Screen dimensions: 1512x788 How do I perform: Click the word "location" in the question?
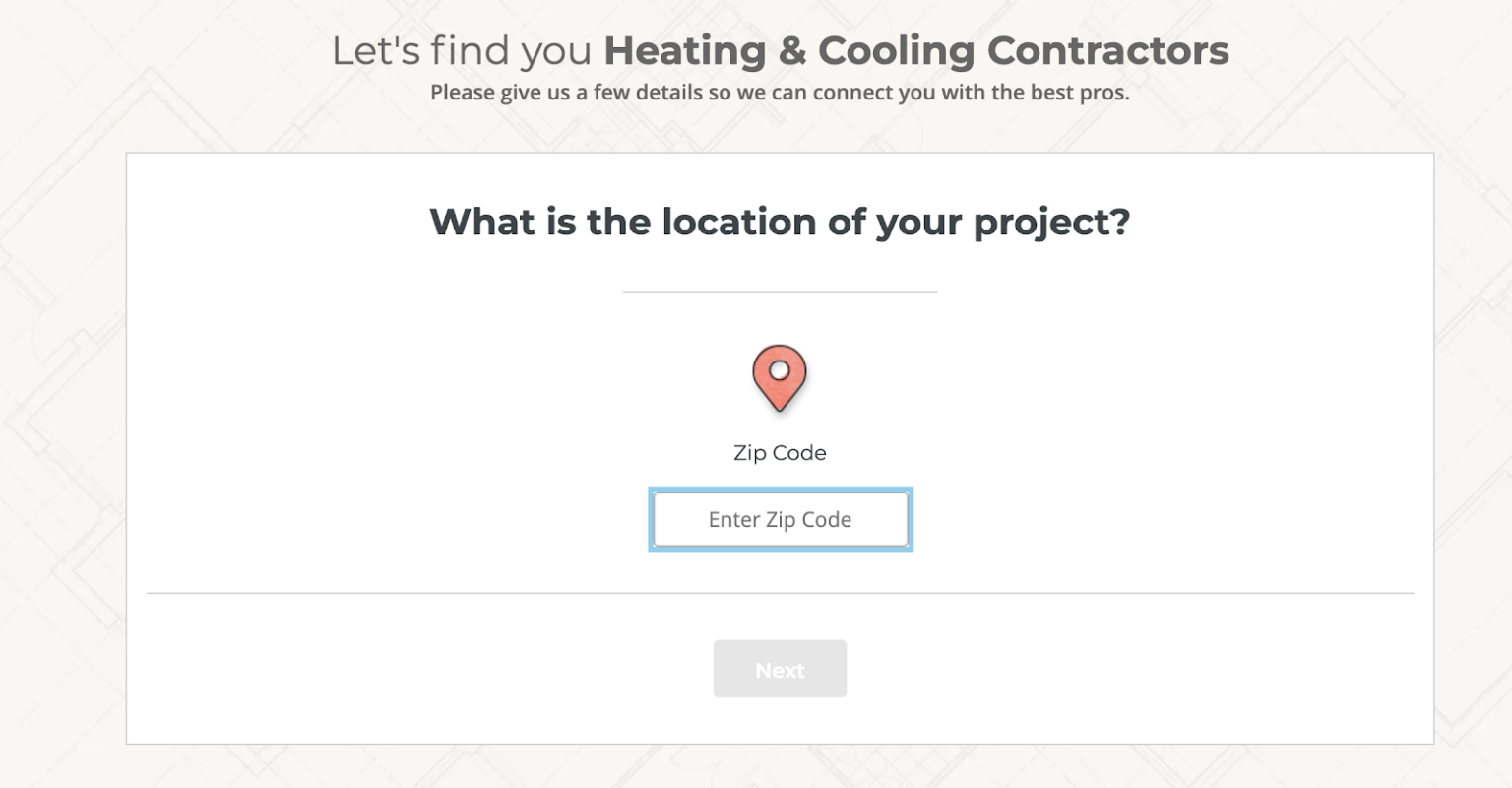click(x=739, y=222)
